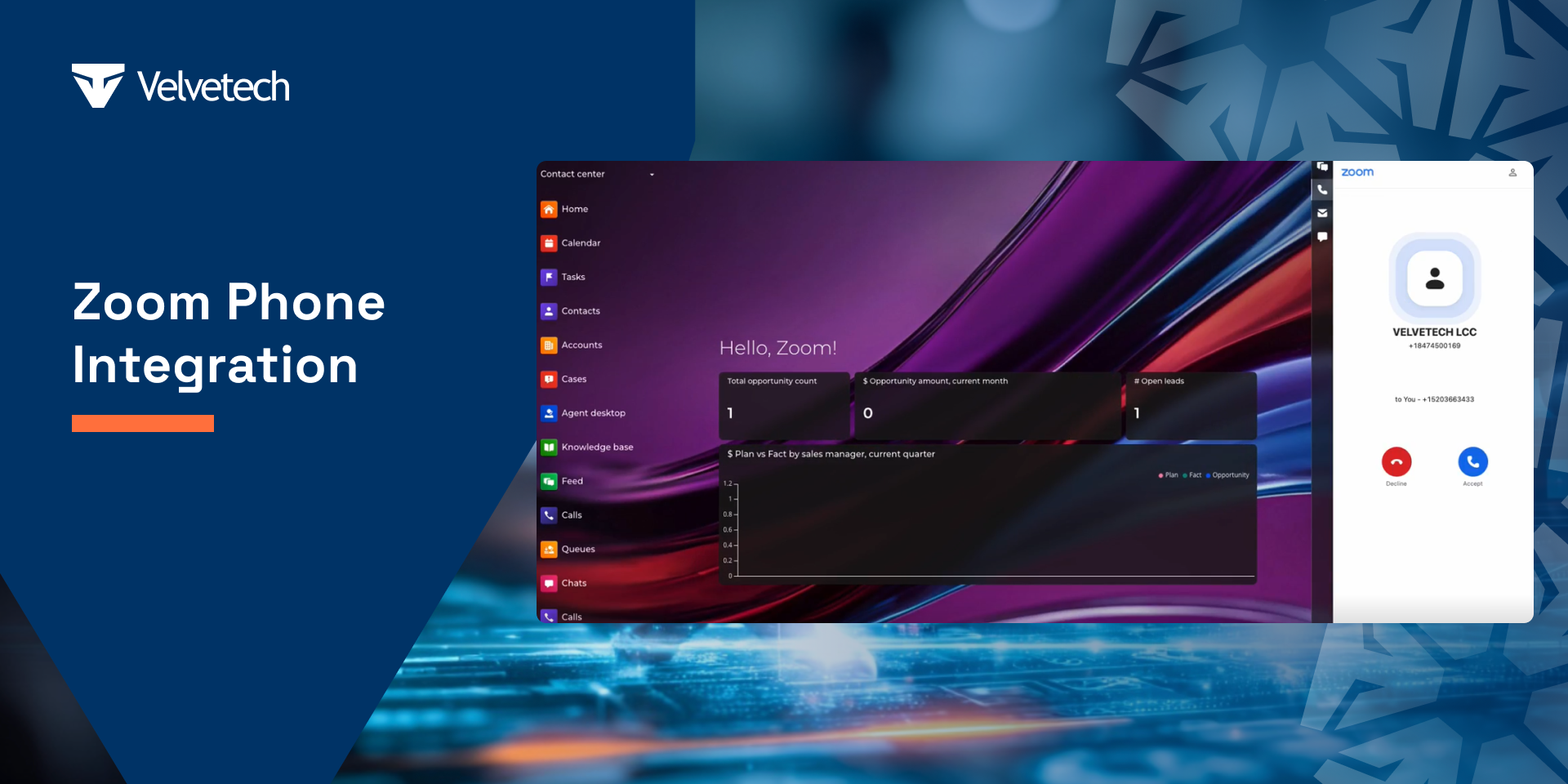Toggle the Fact series in chart legend
Screen dimensions: 1568x784
point(1192,475)
